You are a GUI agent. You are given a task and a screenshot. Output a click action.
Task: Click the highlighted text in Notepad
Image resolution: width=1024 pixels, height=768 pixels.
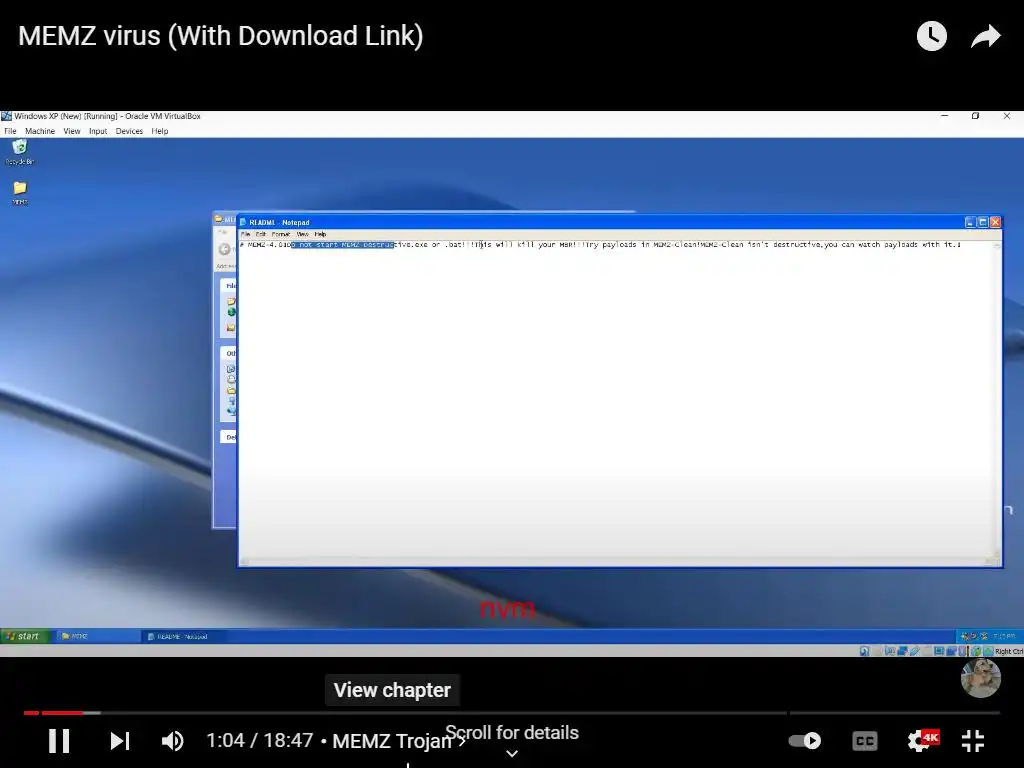pos(342,244)
